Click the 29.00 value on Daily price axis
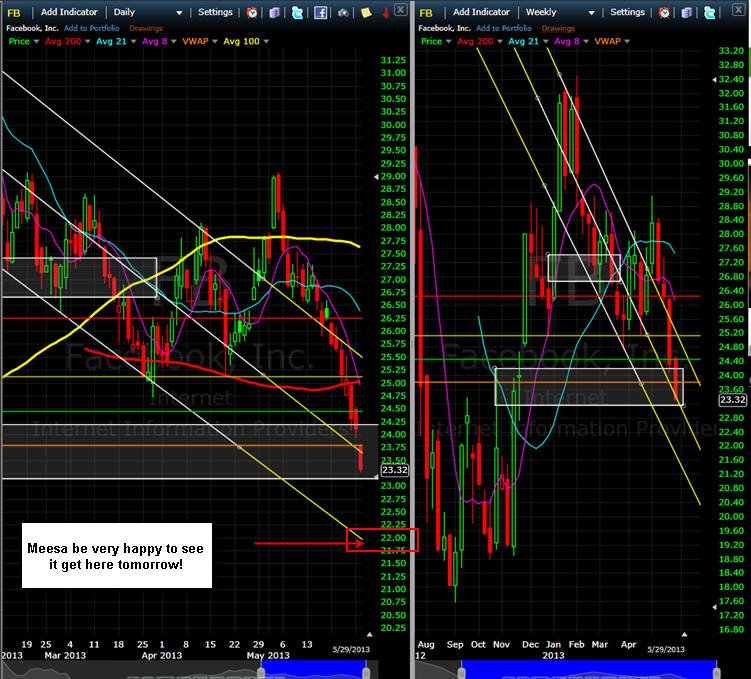This screenshot has width=751, height=679. 393,176
